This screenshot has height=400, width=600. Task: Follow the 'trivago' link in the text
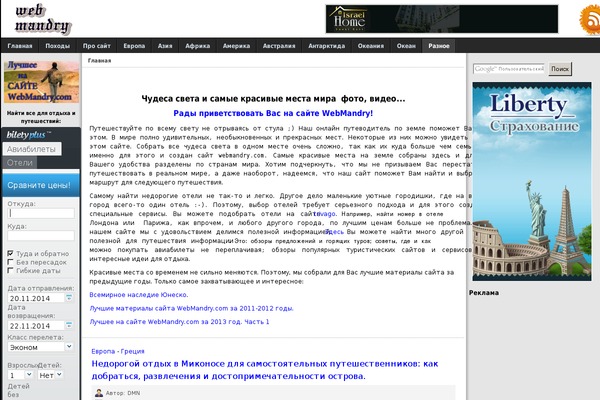click(325, 214)
